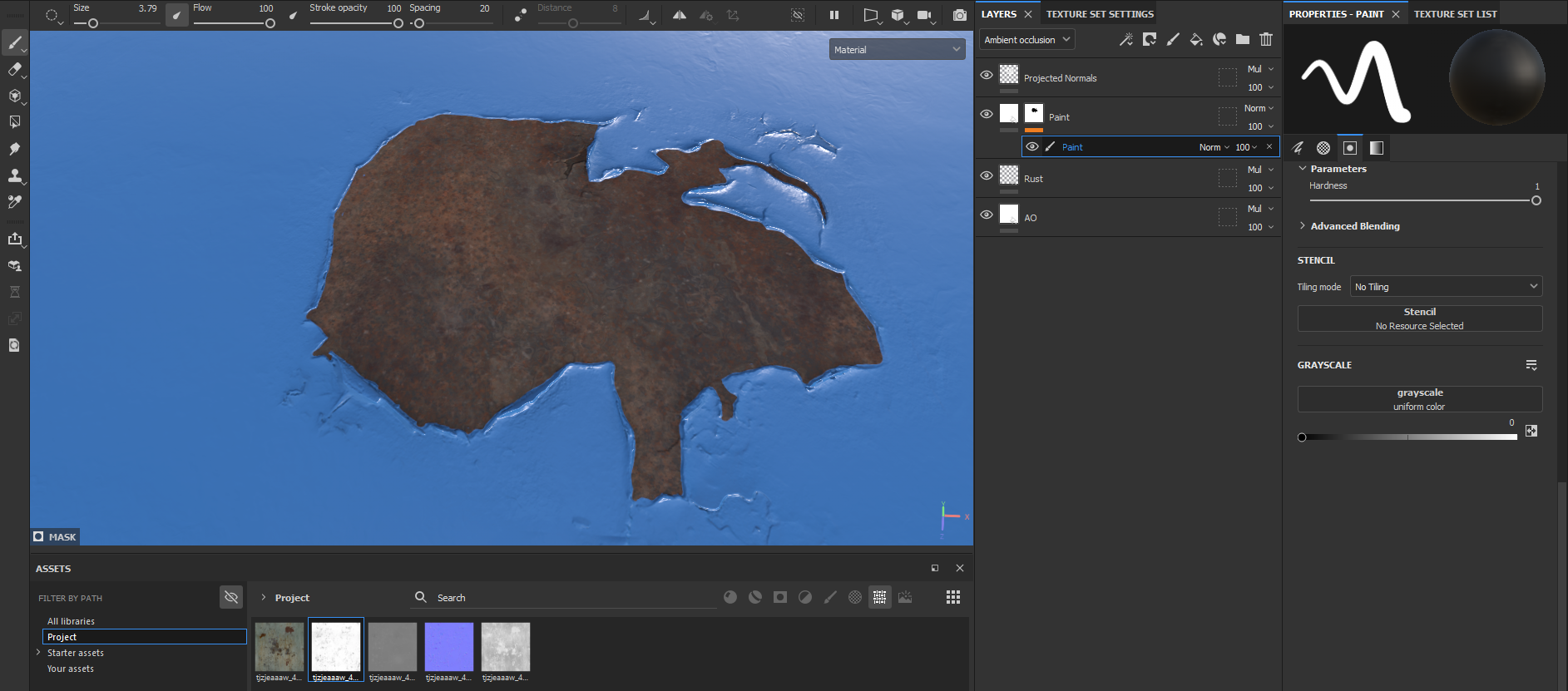
Task: Toggle visibility of the Rust layer
Action: (x=987, y=175)
